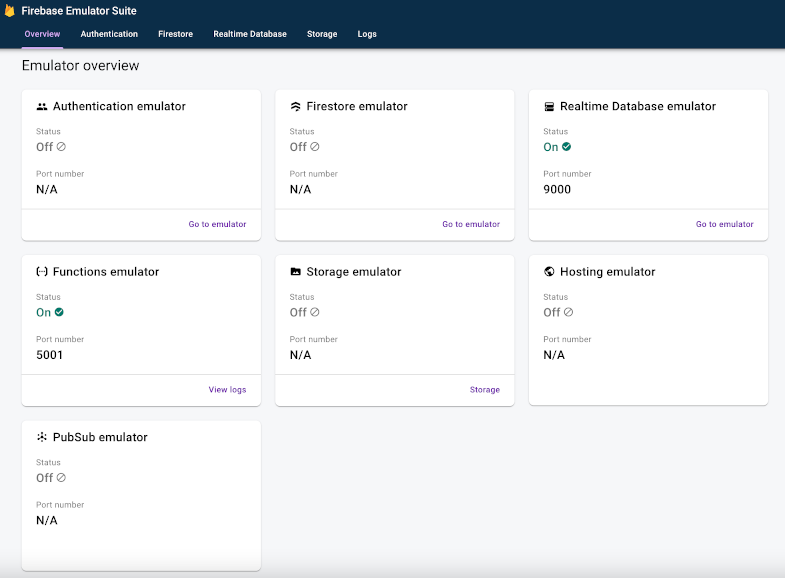Click the Firebase flame logo icon
Screen dimensions: 785x578
pos(10,11)
